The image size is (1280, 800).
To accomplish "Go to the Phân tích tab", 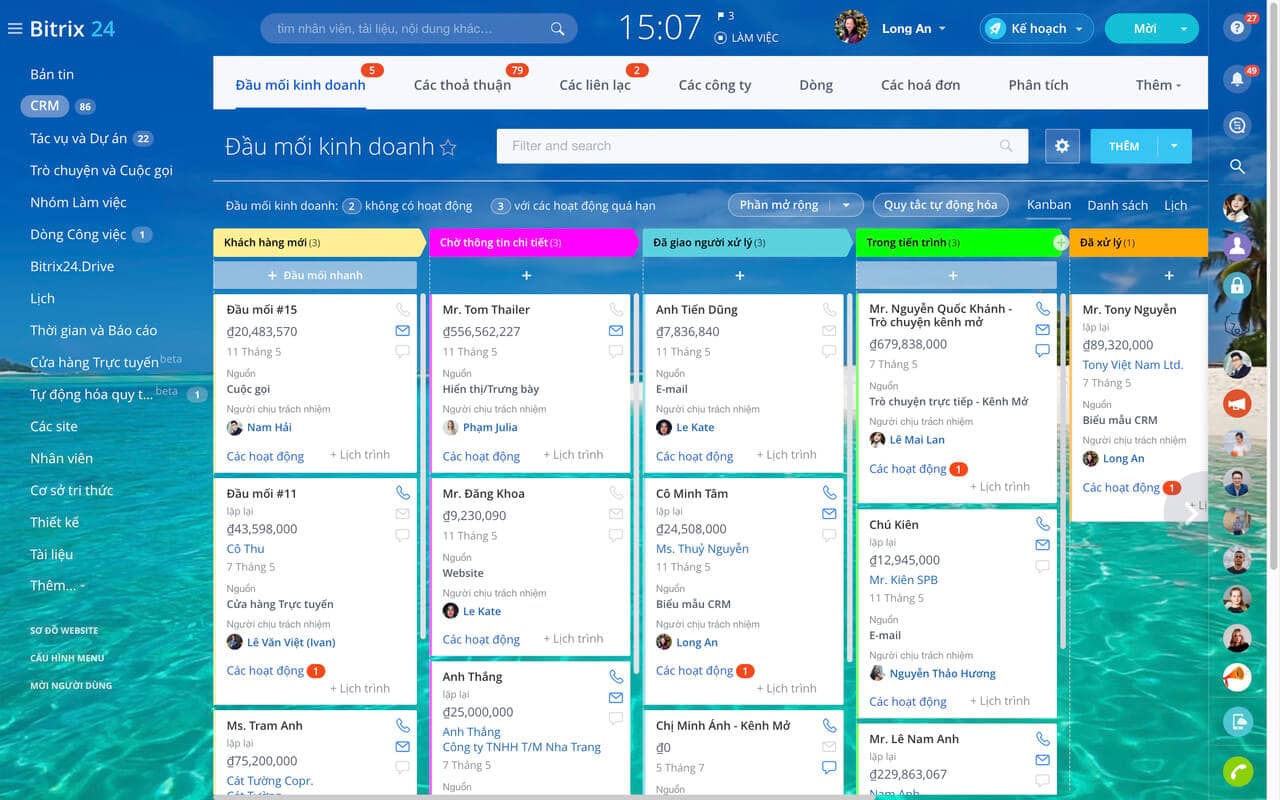I will (x=1038, y=85).
